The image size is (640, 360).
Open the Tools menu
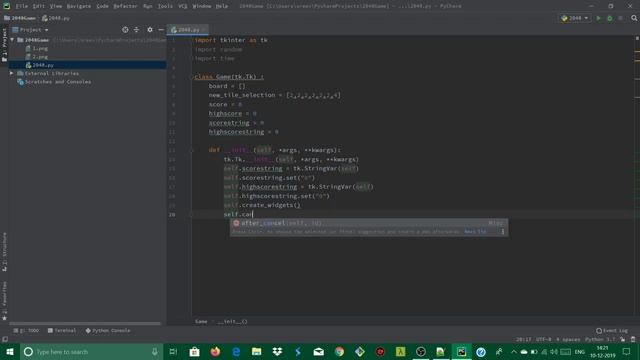pos(165,6)
